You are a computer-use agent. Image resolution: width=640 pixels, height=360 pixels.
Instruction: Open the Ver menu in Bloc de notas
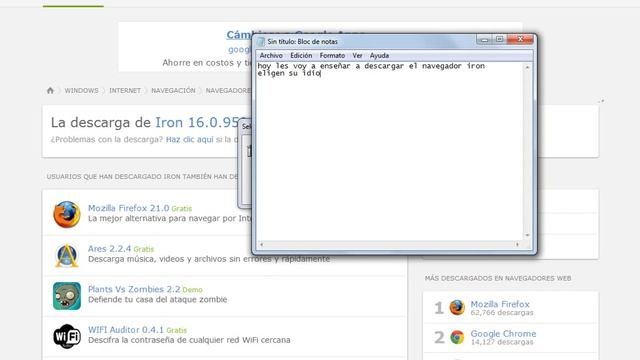[358, 56]
